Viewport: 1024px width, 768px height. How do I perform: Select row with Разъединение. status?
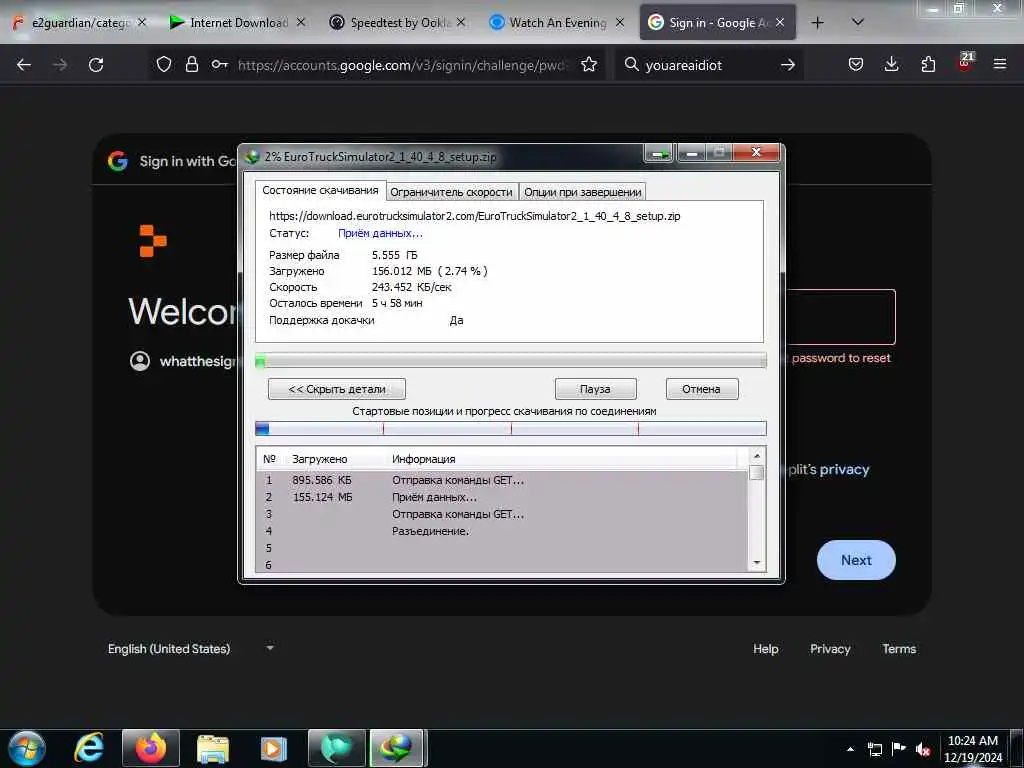point(502,531)
